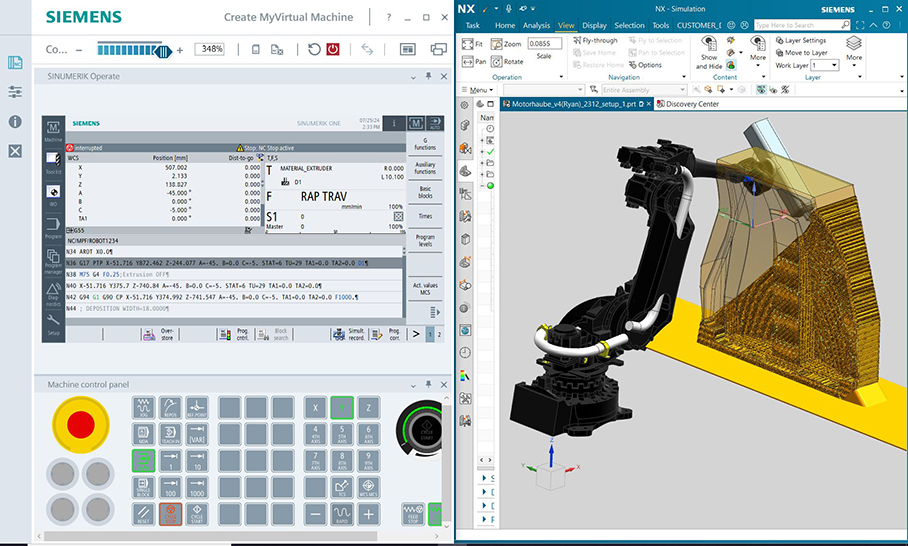Select the Fit view tool
The width and height of the screenshot is (908, 546).
(472, 44)
